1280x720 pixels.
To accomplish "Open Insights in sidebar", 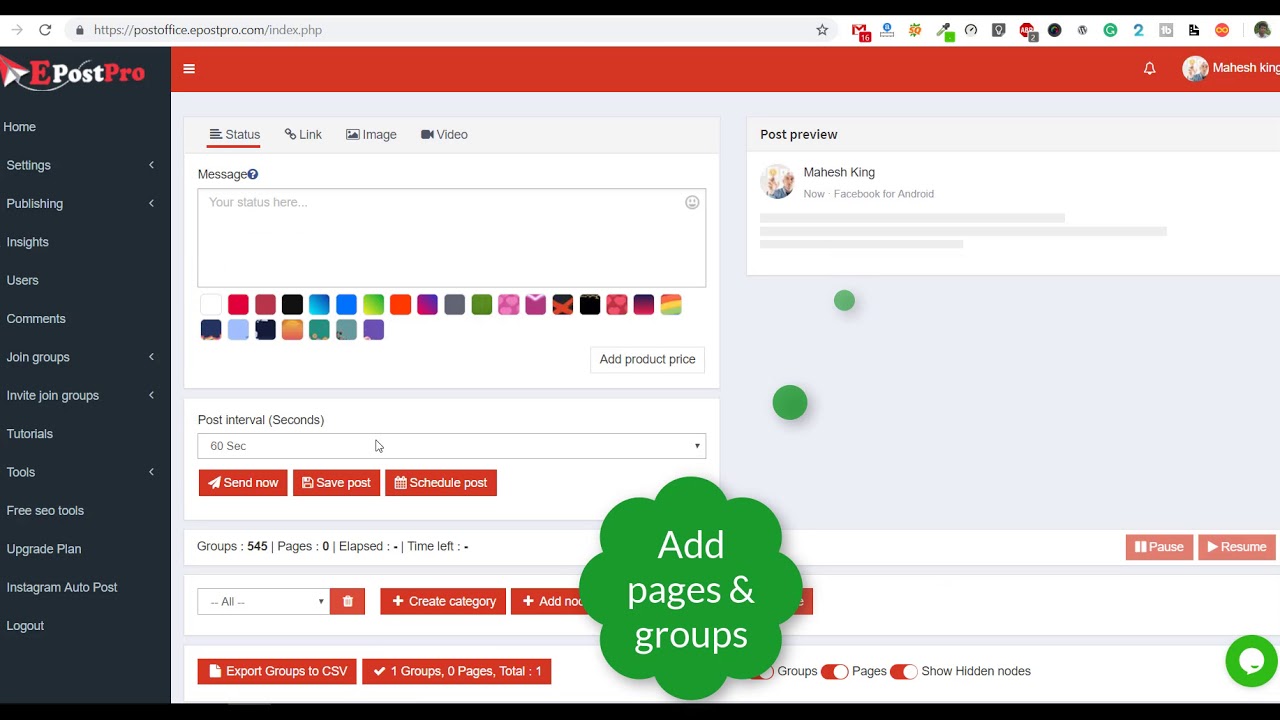I will 28,242.
